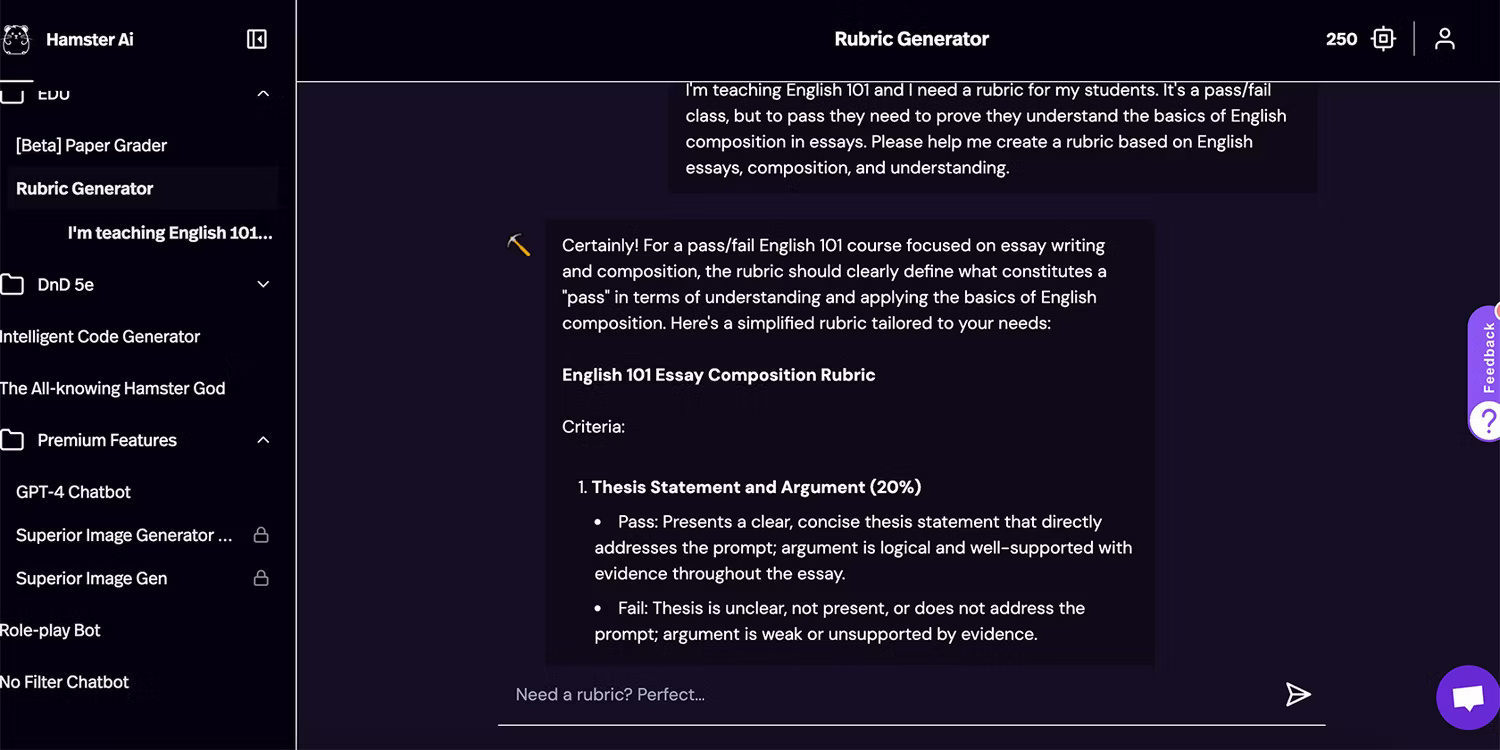Click the DnD 5e folder icon
The width and height of the screenshot is (1500, 750).
12,285
